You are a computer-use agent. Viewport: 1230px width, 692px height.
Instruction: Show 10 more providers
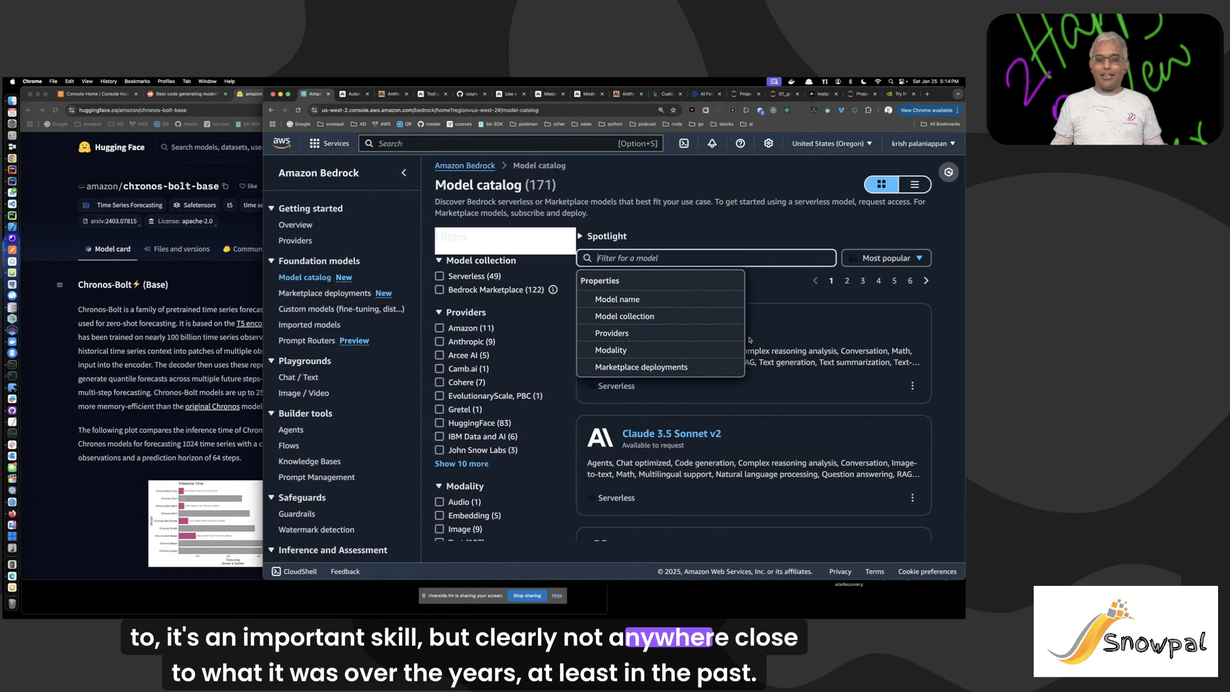[461, 464]
